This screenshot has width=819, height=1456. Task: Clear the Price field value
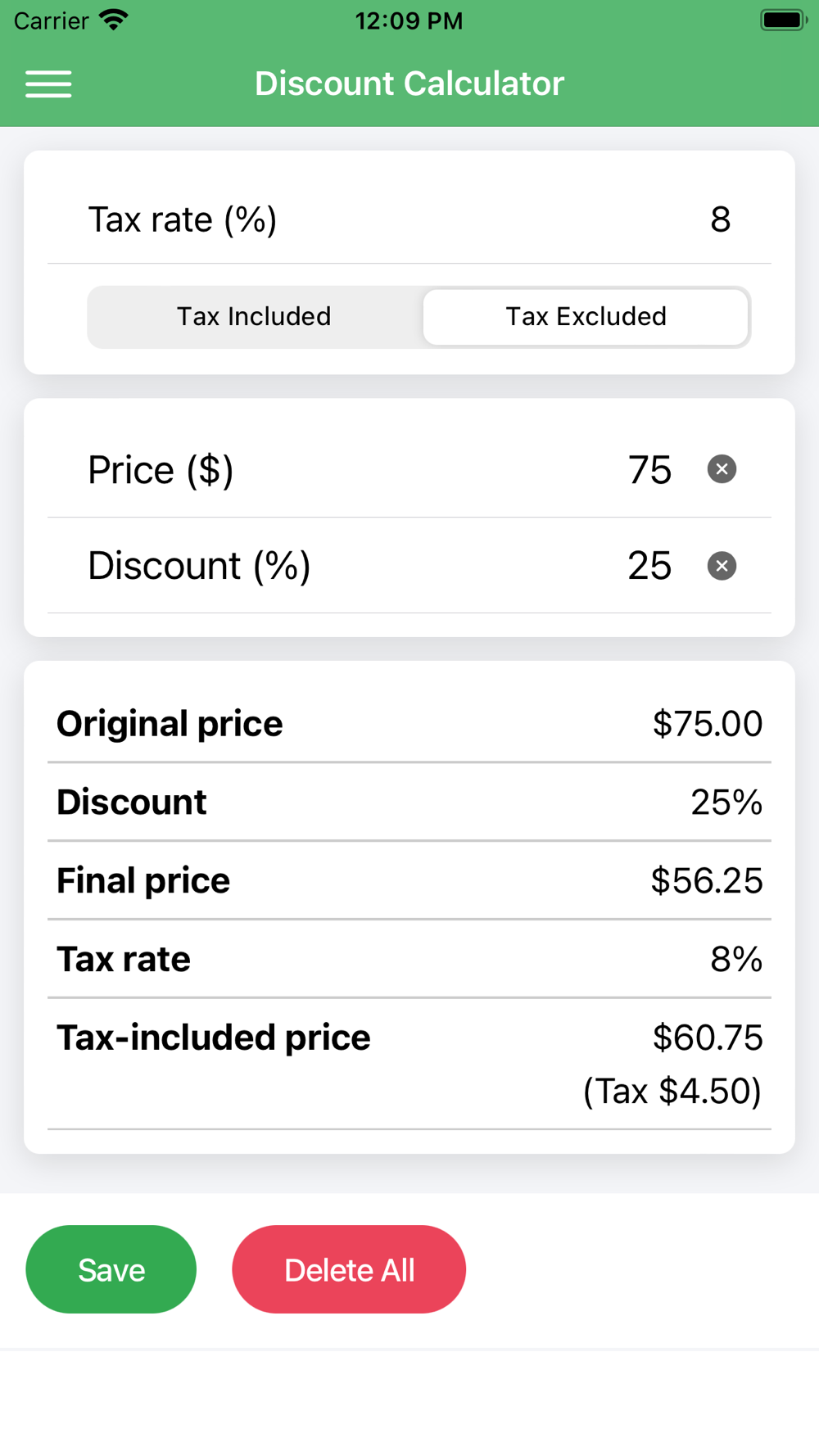click(x=722, y=469)
